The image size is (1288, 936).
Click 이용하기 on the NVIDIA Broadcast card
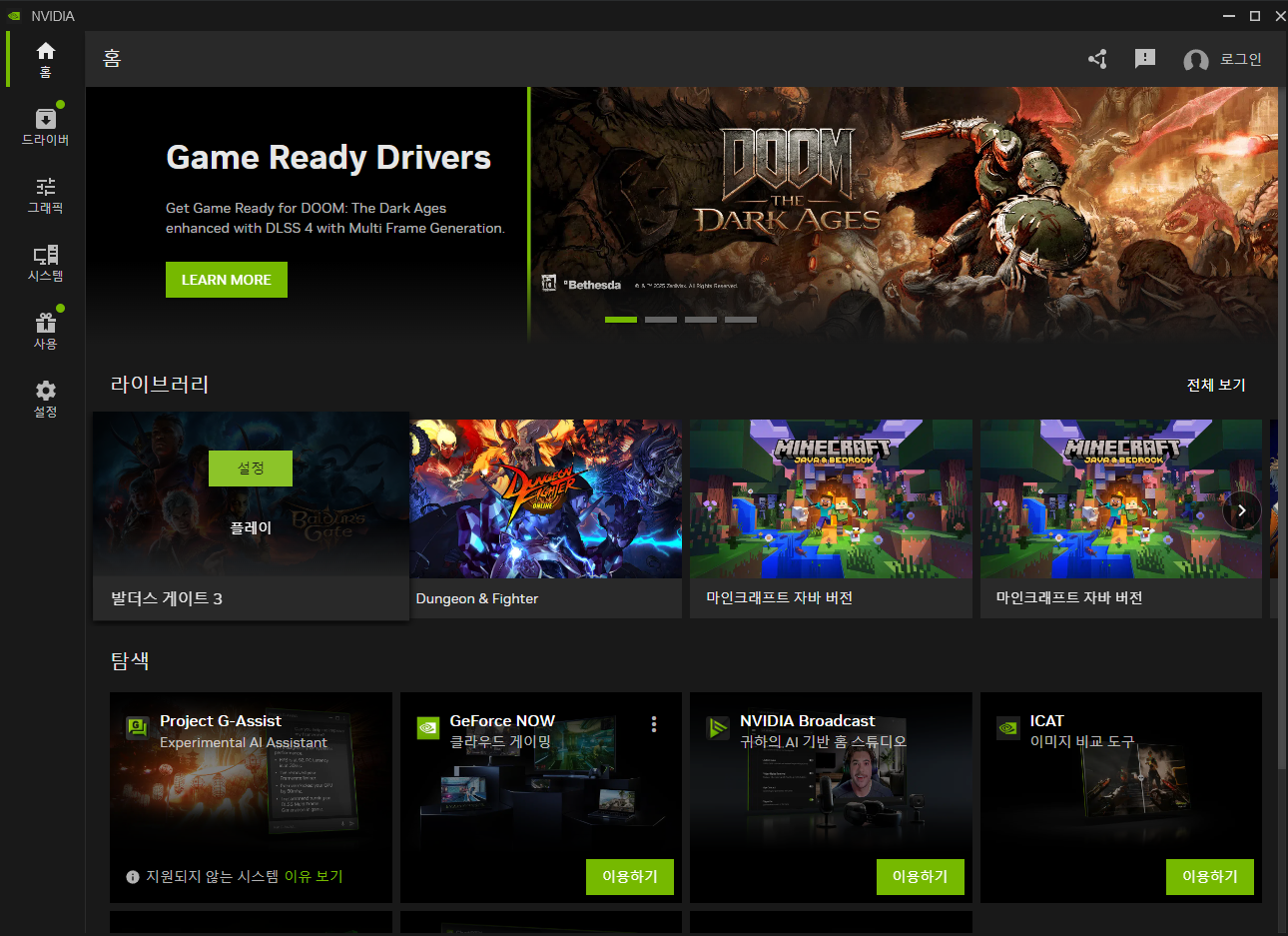click(x=921, y=876)
